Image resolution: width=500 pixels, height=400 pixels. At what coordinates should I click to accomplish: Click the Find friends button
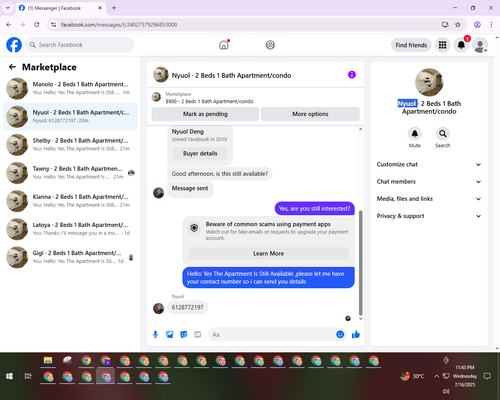pyautogui.click(x=411, y=45)
